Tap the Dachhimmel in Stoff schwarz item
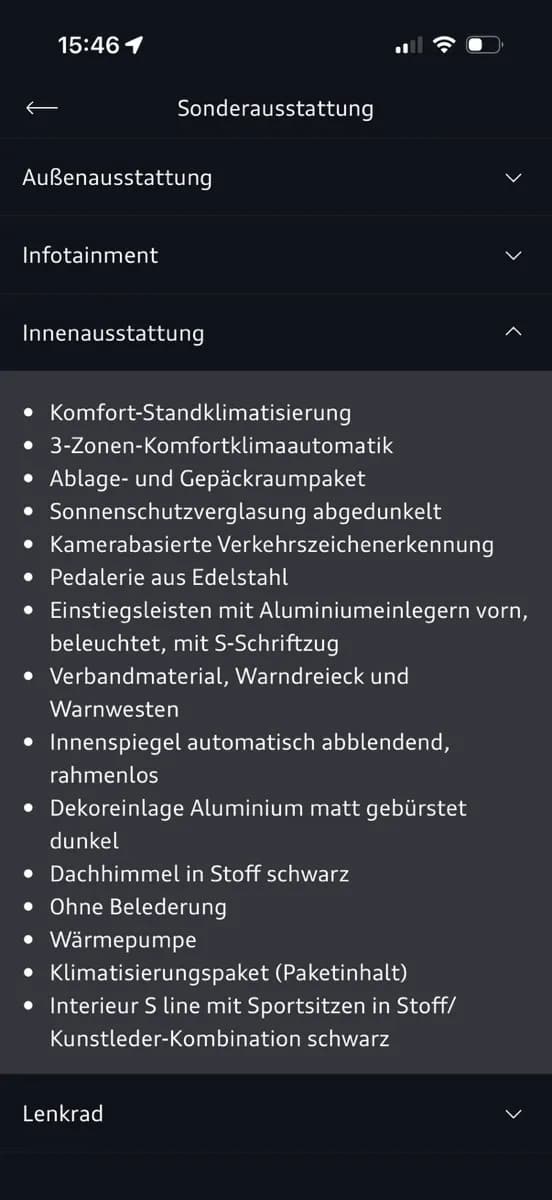552x1200 pixels. coord(199,874)
